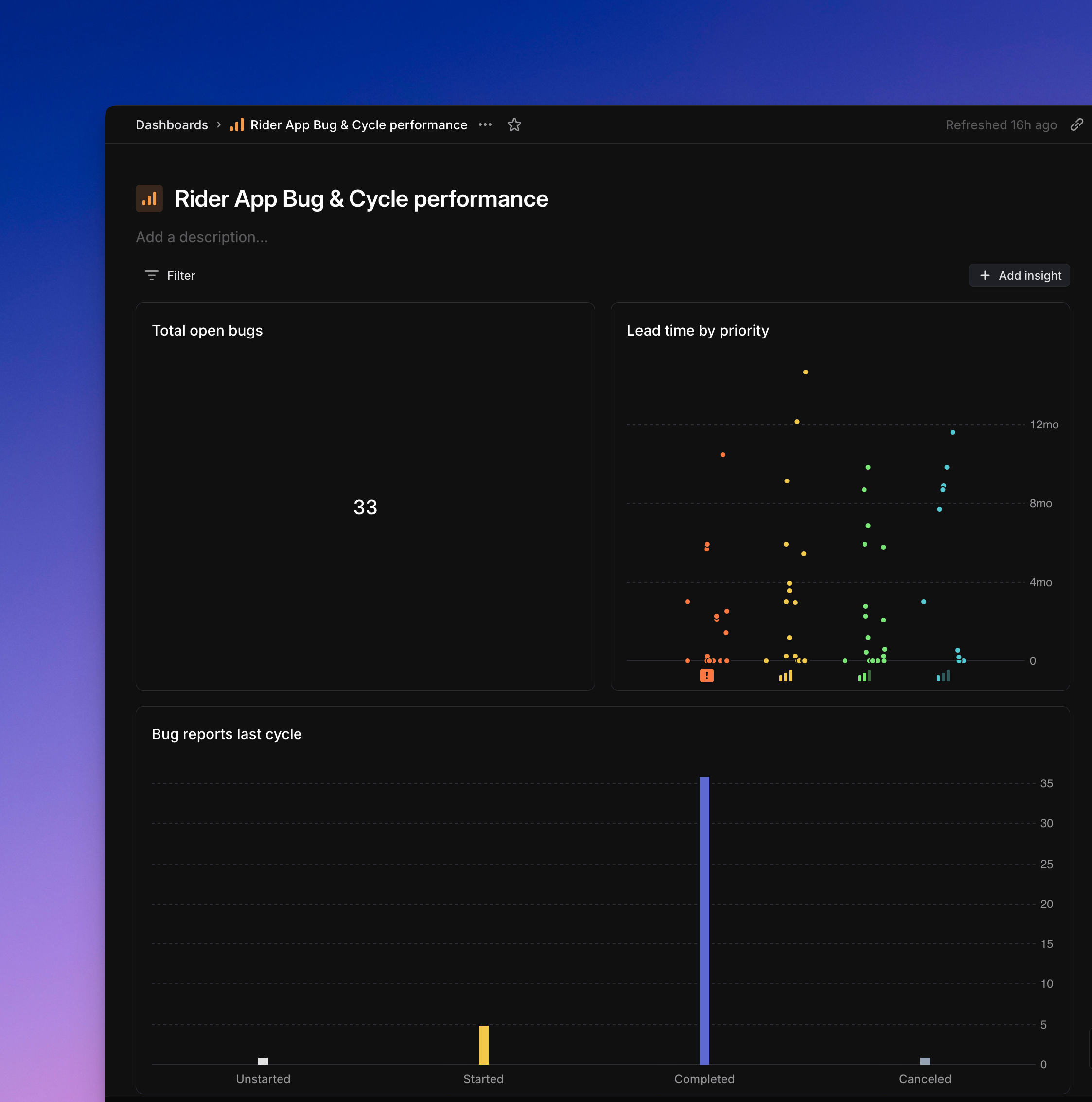Viewport: 1092px width, 1102px height.
Task: Open the Dashboards breadcrumb page
Action: tap(171, 124)
